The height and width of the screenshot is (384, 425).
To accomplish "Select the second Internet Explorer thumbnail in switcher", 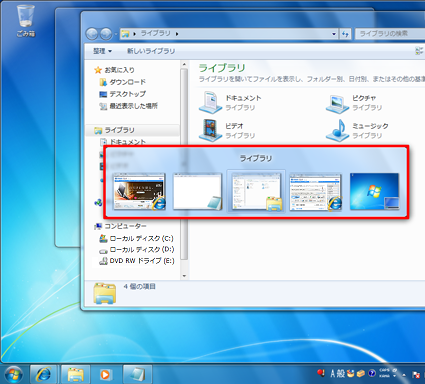I will (315, 192).
